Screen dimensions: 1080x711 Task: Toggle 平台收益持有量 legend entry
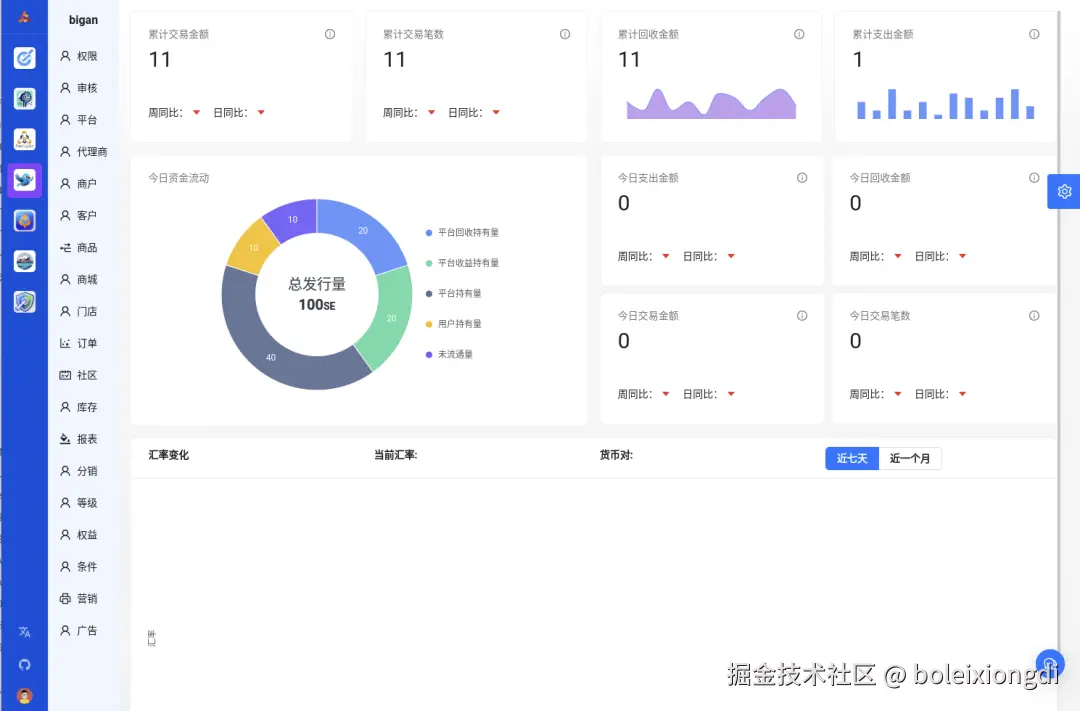click(x=462, y=263)
